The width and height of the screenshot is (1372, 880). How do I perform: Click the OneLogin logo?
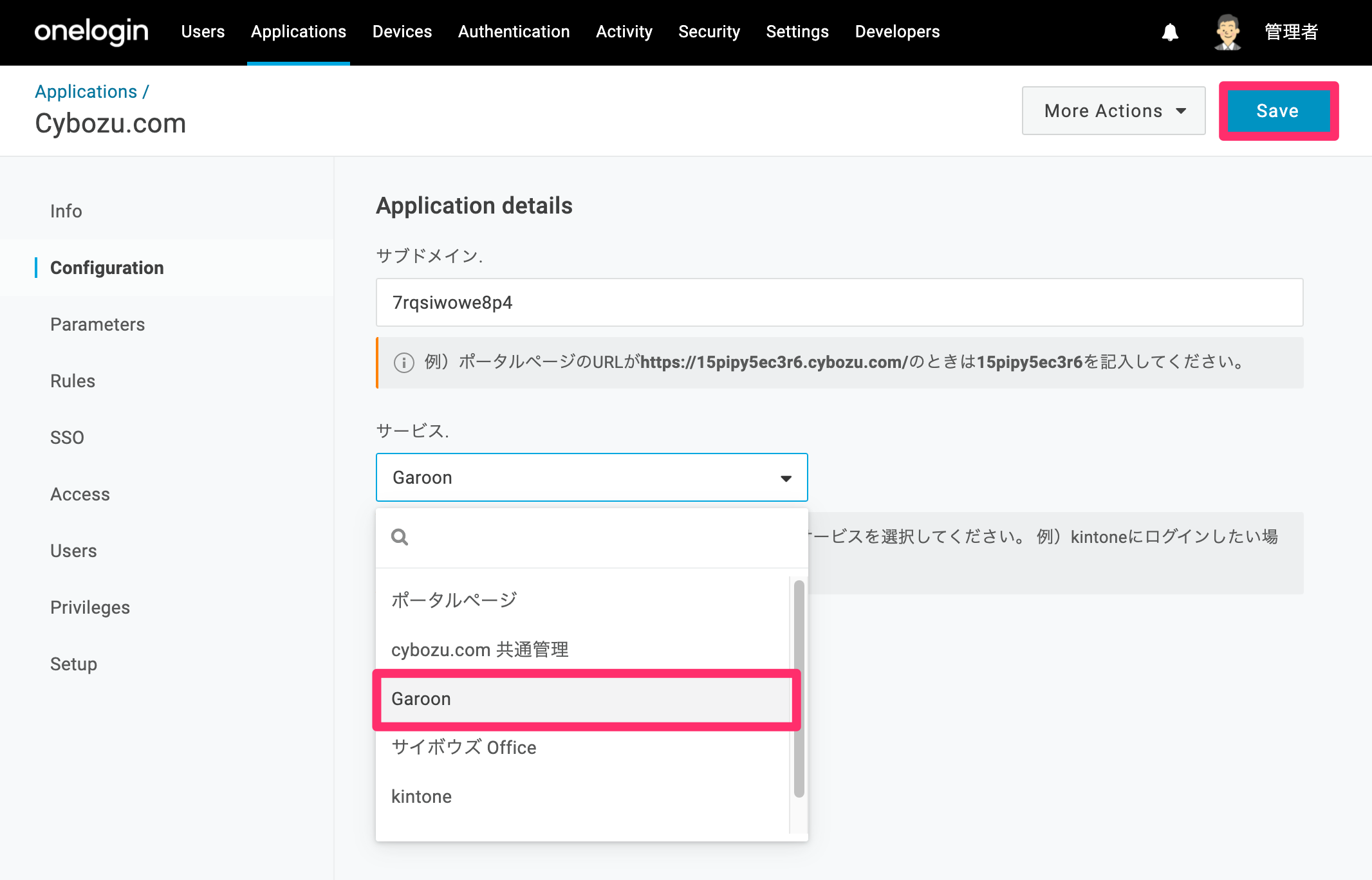pos(91,32)
